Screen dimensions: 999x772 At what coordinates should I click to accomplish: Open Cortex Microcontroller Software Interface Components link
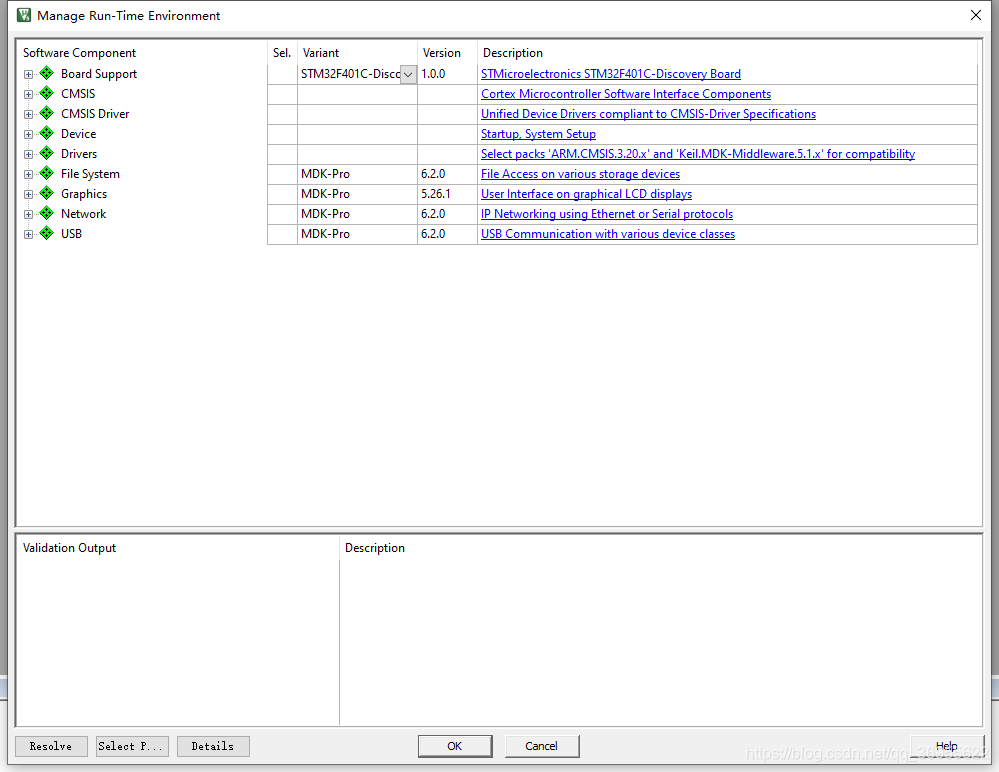pyautogui.click(x=626, y=94)
